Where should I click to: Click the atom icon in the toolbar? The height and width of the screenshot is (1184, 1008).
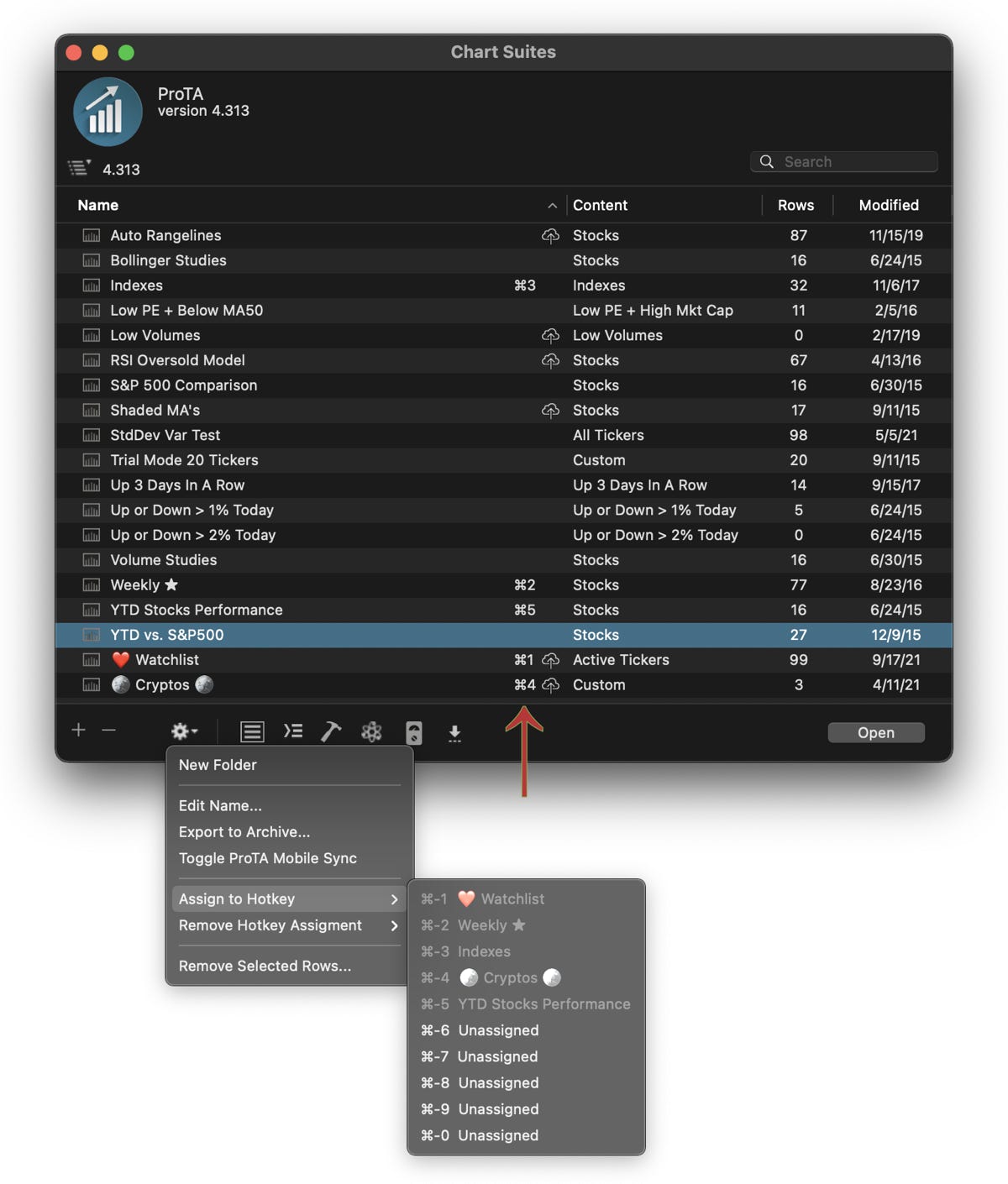[x=371, y=732]
